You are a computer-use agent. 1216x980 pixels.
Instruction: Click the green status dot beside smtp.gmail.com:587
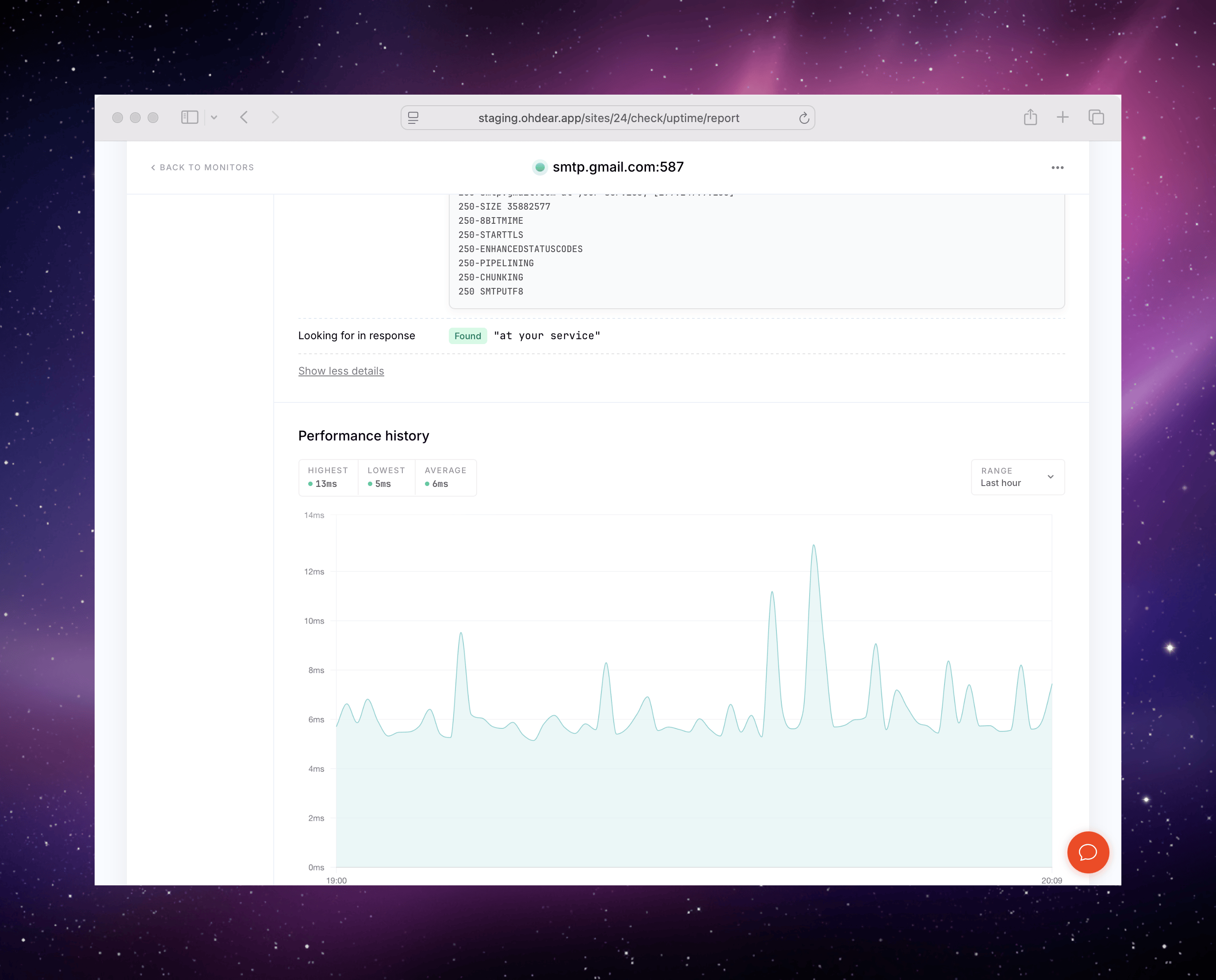point(540,167)
